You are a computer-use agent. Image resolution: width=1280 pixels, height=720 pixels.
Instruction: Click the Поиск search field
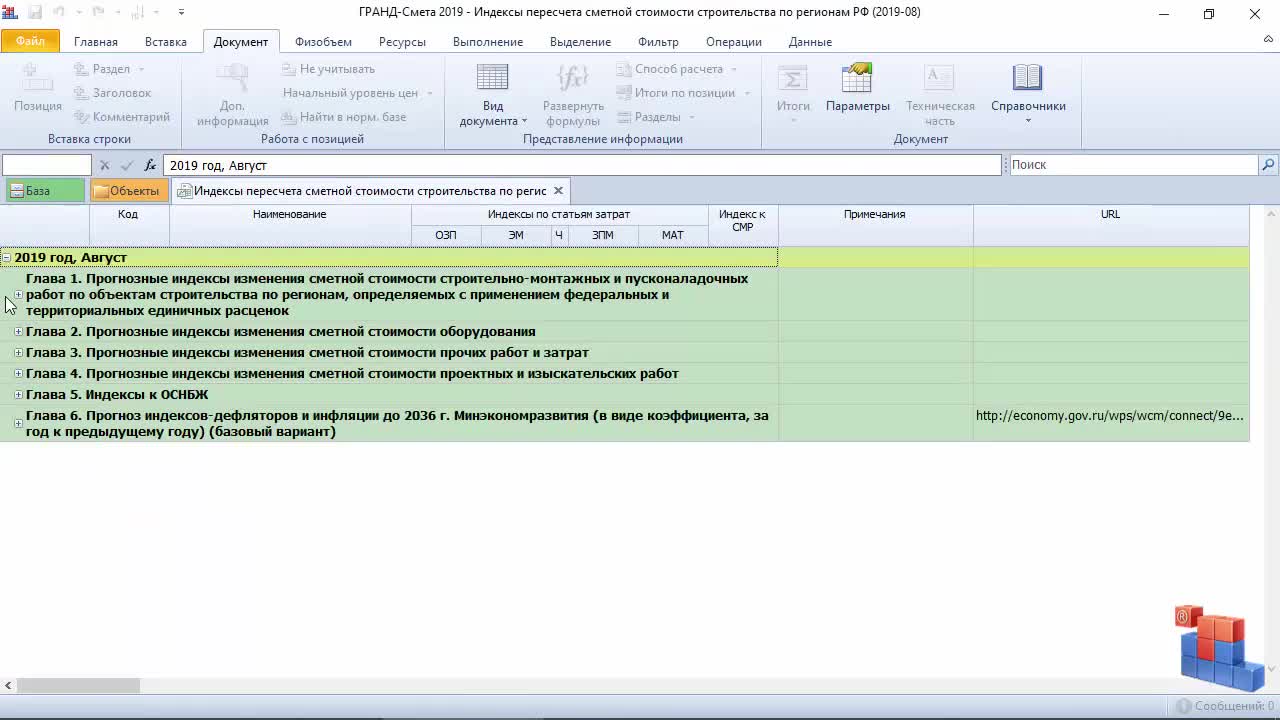pyautogui.click(x=1134, y=165)
